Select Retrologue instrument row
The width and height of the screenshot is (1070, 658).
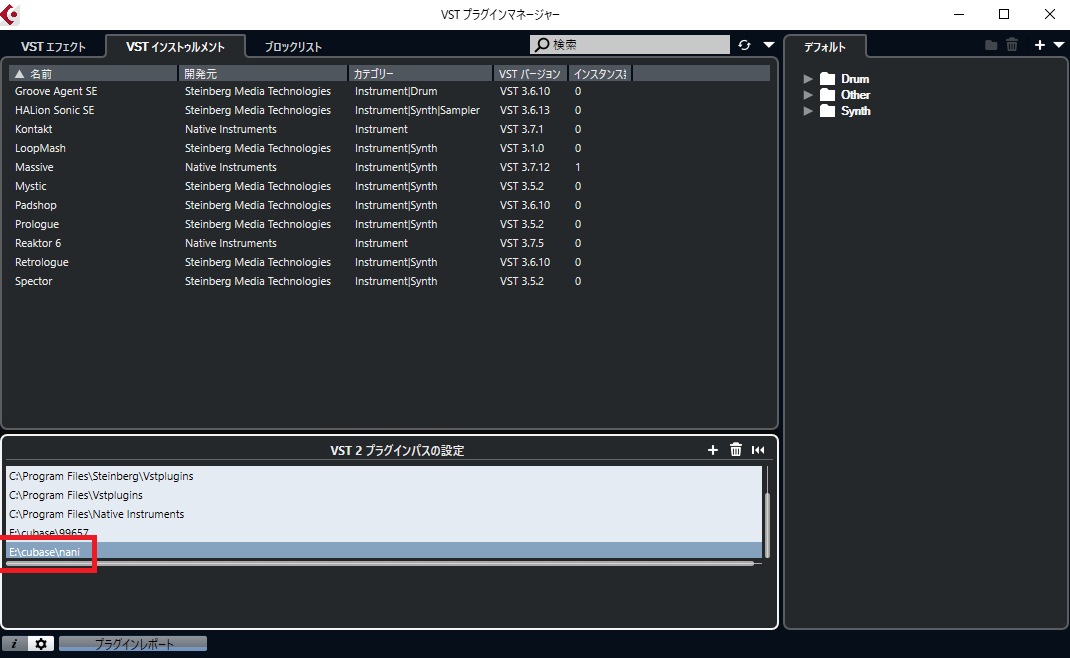[x=389, y=263]
